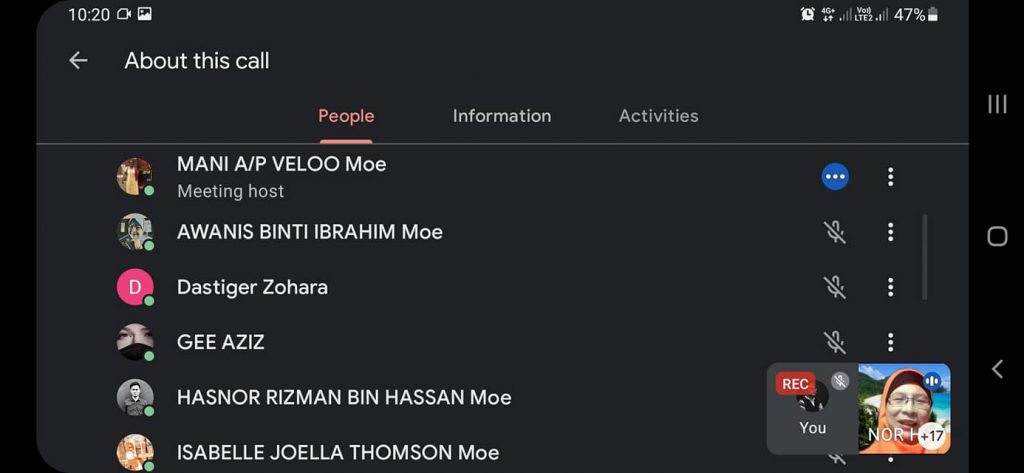Open more options for GEE AZIZ
This screenshot has height=473, width=1024.
(890, 342)
